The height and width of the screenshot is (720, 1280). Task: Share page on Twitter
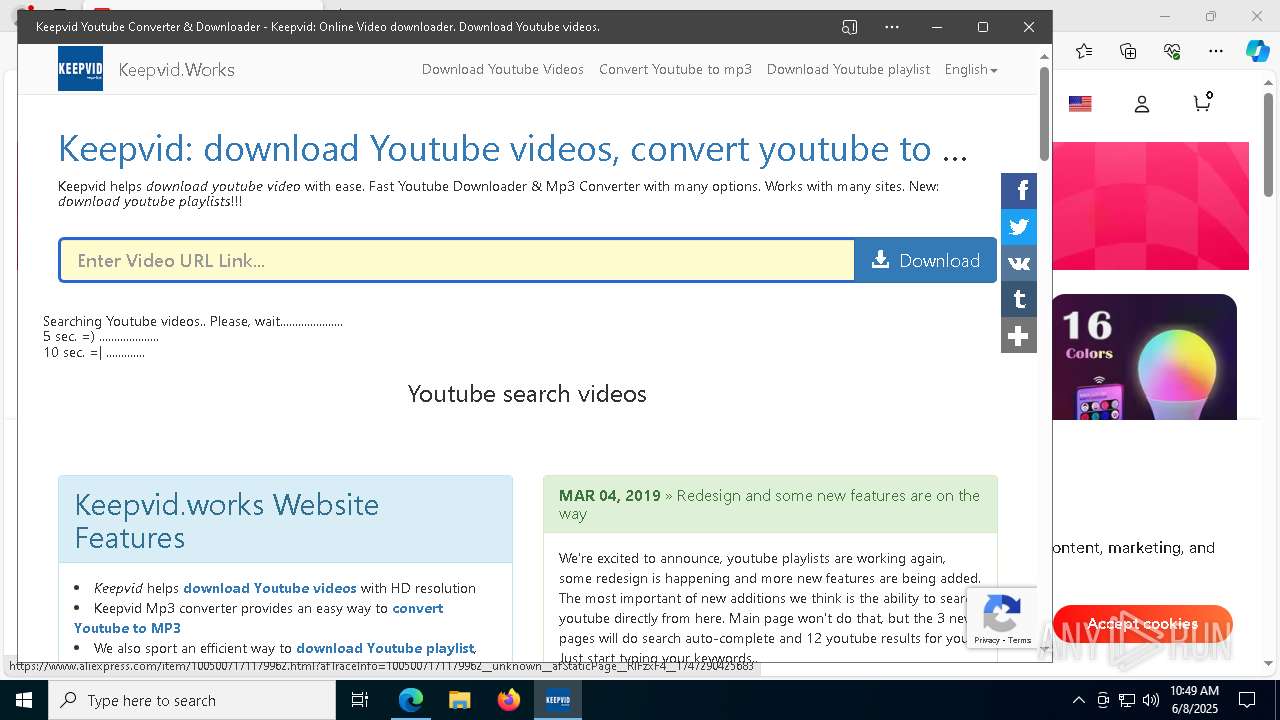pyautogui.click(x=1019, y=227)
